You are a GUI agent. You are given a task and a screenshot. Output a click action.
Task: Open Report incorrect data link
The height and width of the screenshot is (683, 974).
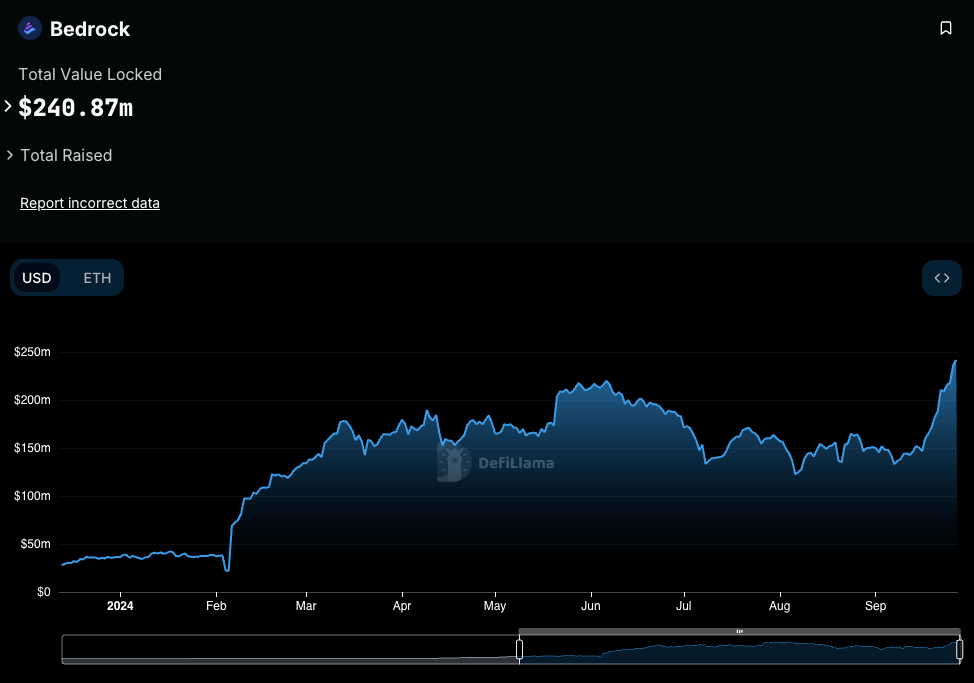(x=89, y=203)
